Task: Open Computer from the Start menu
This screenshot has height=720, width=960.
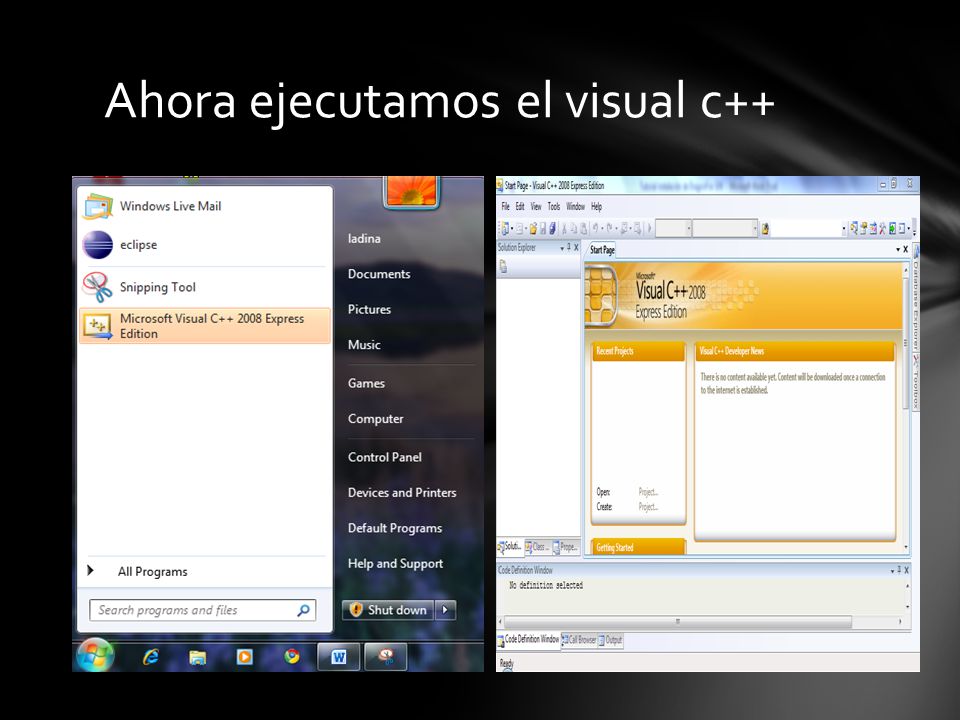Action: pyautogui.click(x=375, y=419)
